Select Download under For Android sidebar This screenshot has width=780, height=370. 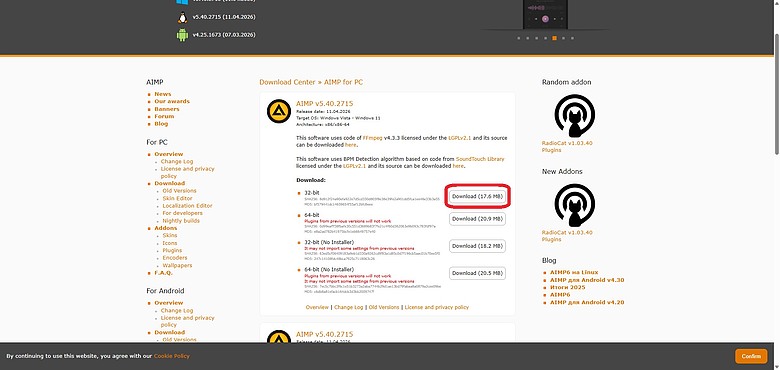coord(169,332)
